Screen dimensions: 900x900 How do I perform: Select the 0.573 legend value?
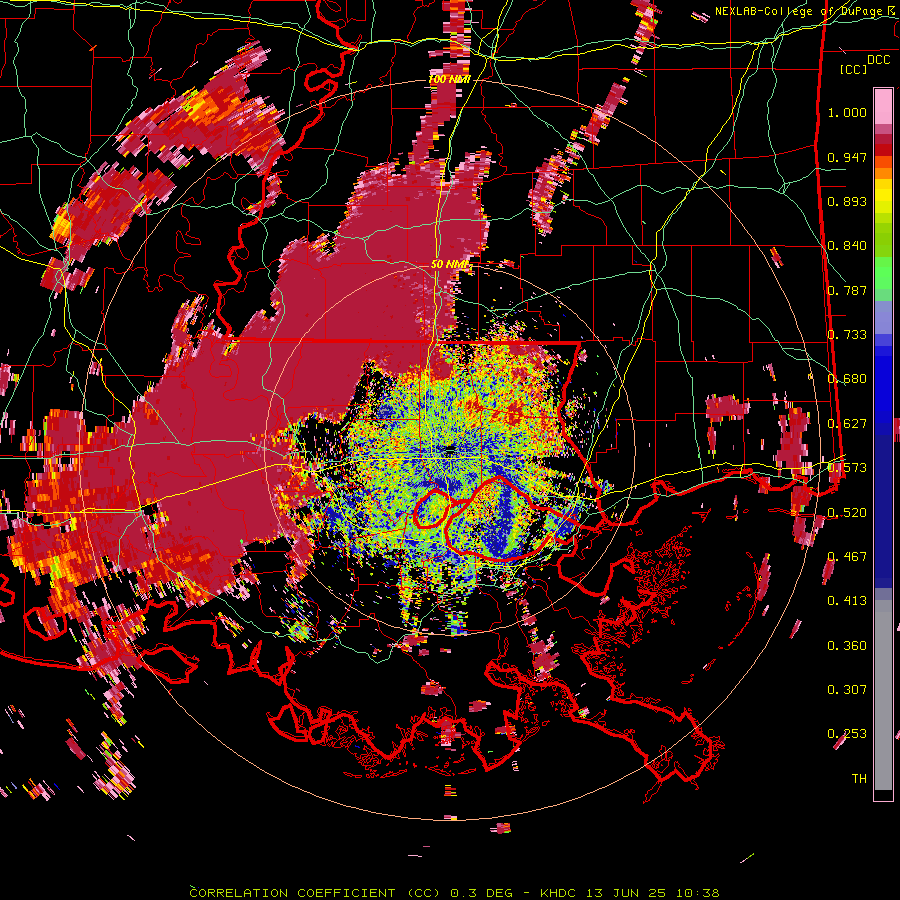847,468
